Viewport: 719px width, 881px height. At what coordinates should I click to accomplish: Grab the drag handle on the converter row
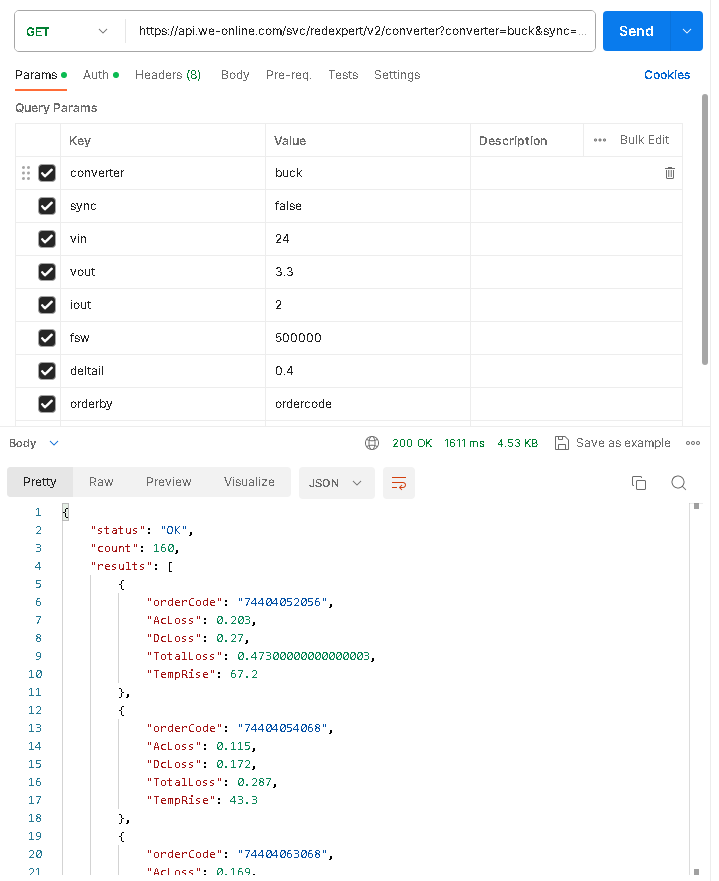point(26,173)
